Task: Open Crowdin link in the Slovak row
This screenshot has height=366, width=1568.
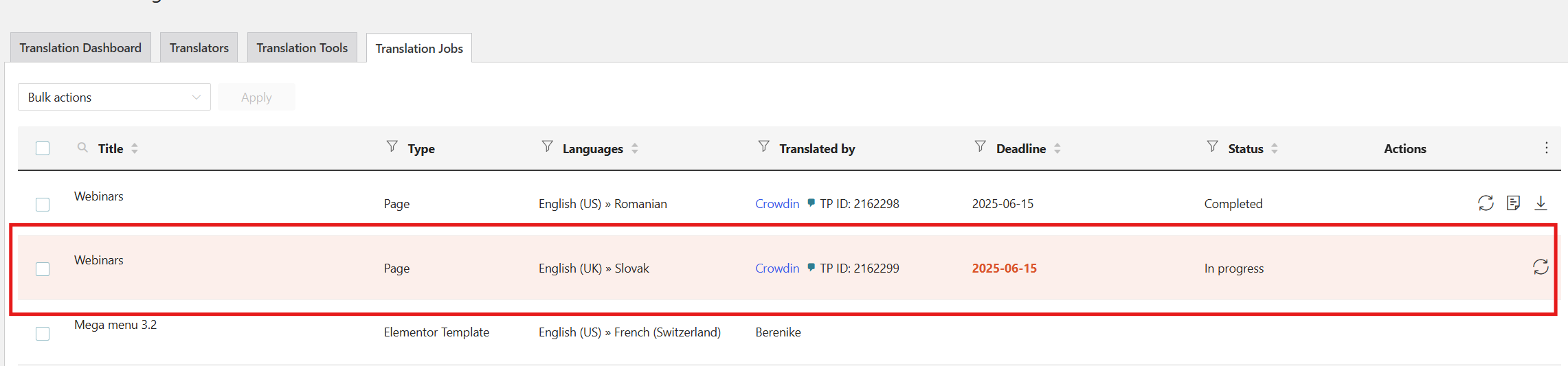Action: [x=777, y=268]
